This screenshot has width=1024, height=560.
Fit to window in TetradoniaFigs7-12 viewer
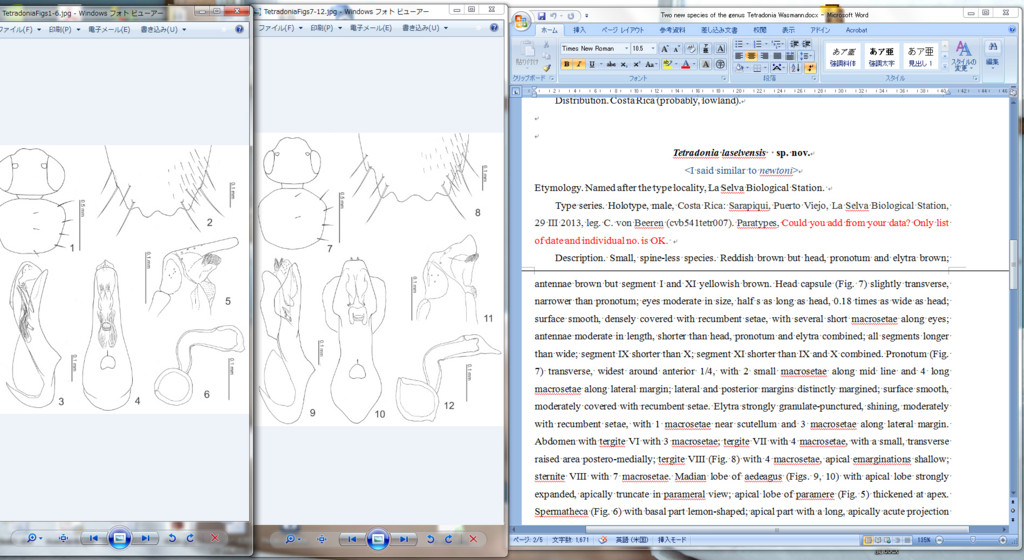(322, 539)
